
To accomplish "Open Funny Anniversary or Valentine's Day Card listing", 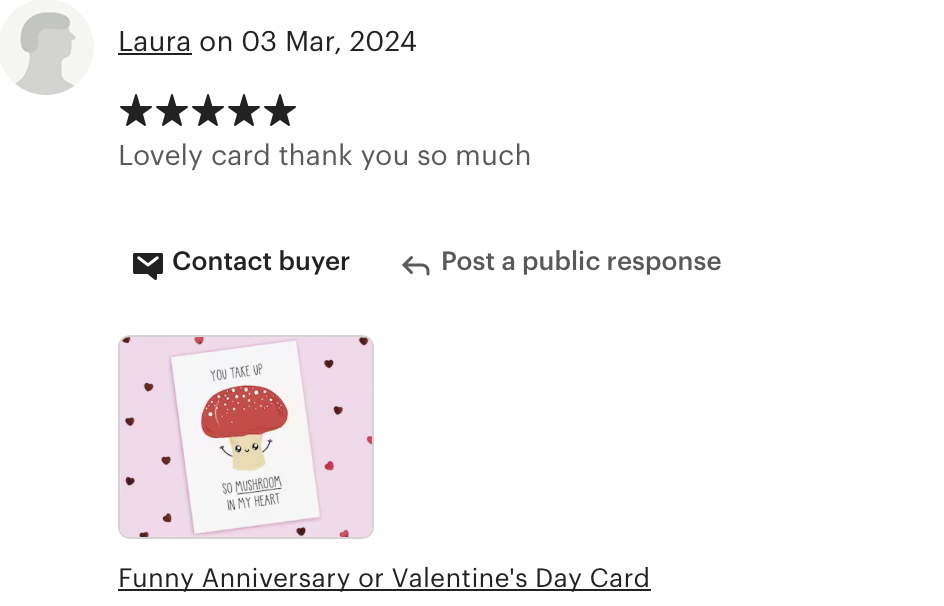I will point(384,578).
